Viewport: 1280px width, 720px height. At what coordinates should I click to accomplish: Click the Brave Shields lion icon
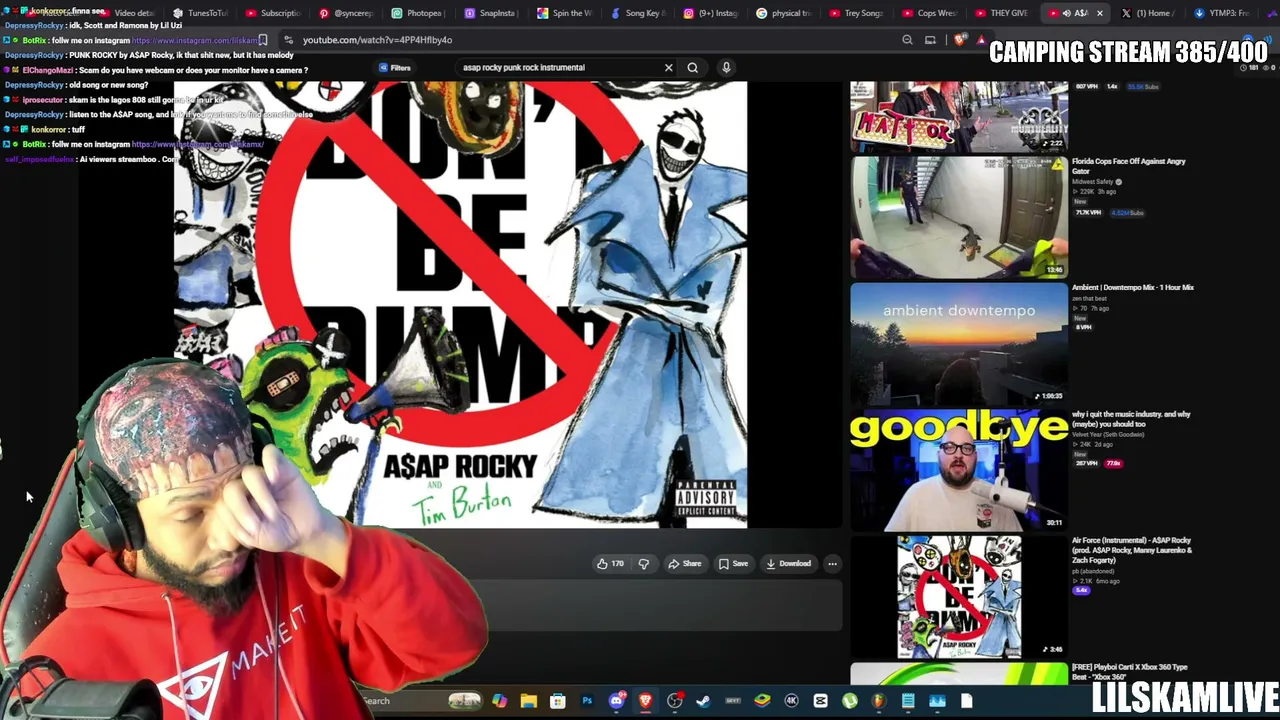coord(960,40)
